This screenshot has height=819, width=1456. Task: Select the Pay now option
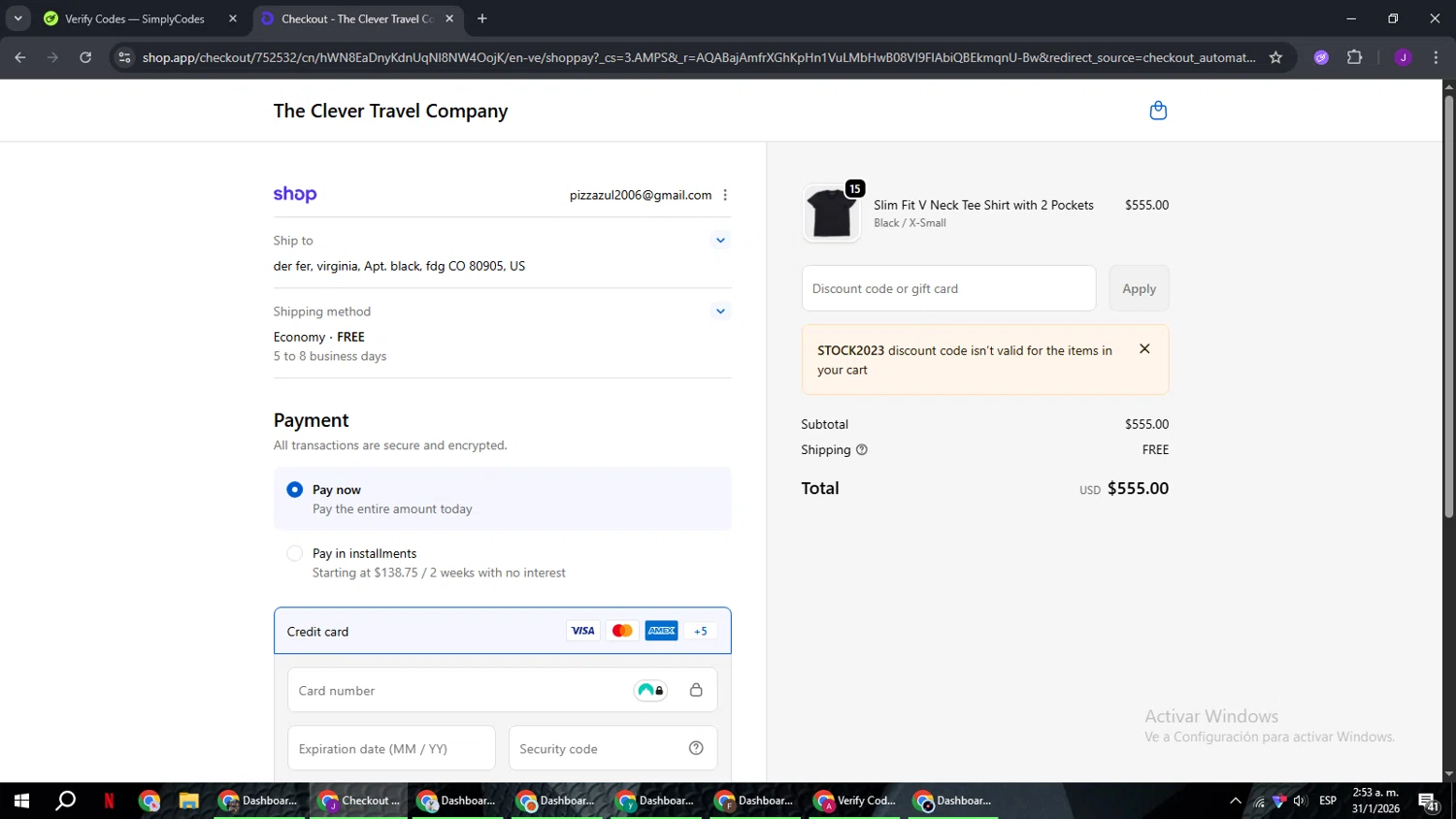click(502, 499)
